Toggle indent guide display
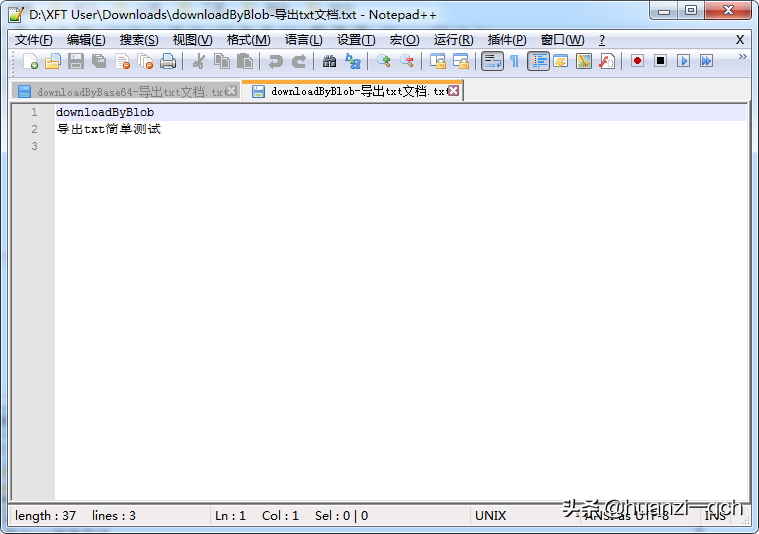Screen dimensions: 759x534 pyautogui.click(x=538, y=61)
